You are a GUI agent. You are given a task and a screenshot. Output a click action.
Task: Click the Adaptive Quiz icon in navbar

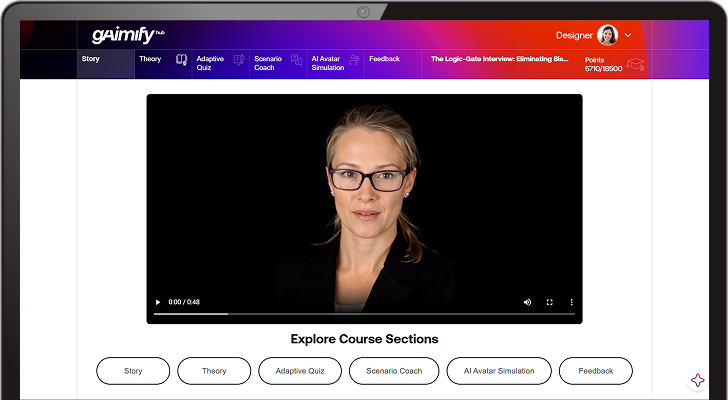pyautogui.click(x=239, y=60)
